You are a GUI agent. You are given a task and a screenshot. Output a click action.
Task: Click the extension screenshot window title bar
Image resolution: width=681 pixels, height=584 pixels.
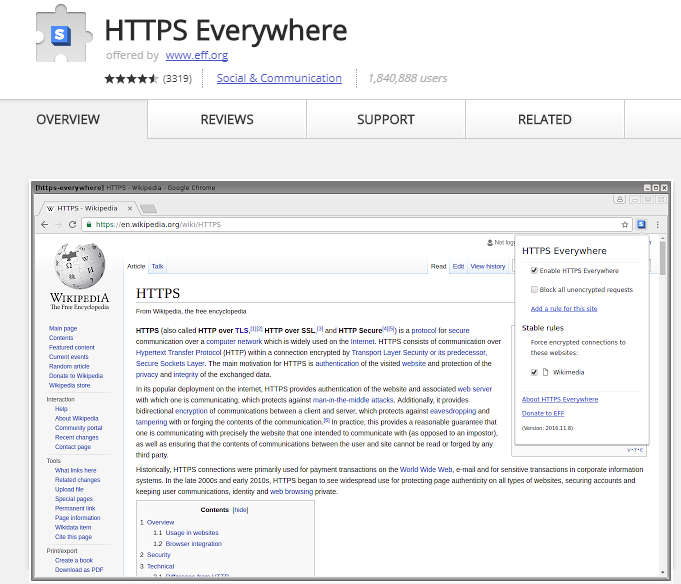351,188
